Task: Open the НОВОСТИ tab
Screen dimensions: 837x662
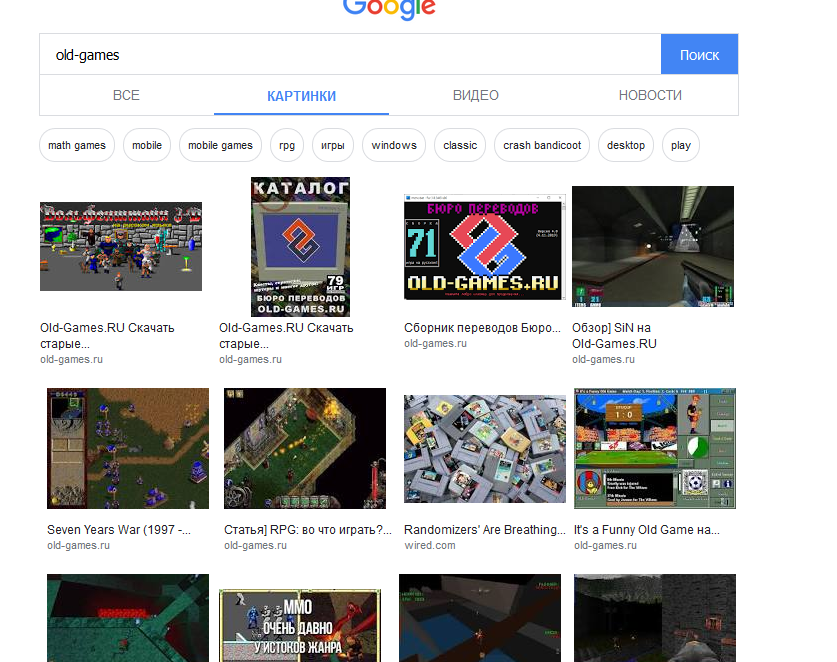Action: tap(650, 95)
